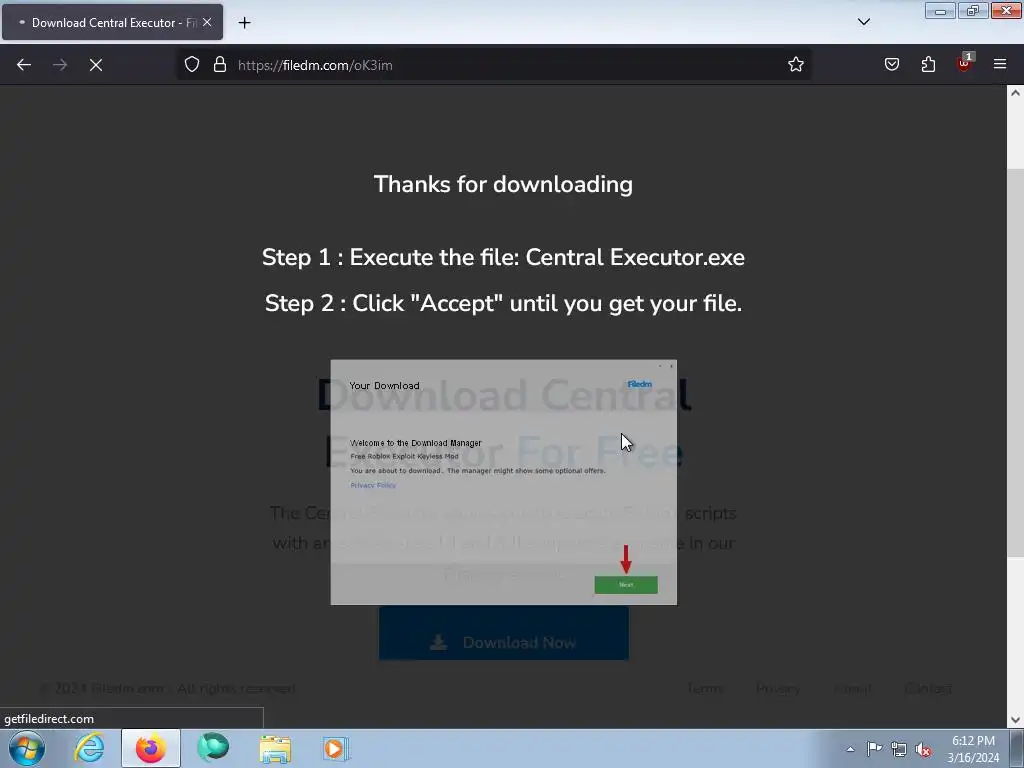Launch Internet Explorer from taskbar
This screenshot has height=768, width=1024.
[89, 748]
